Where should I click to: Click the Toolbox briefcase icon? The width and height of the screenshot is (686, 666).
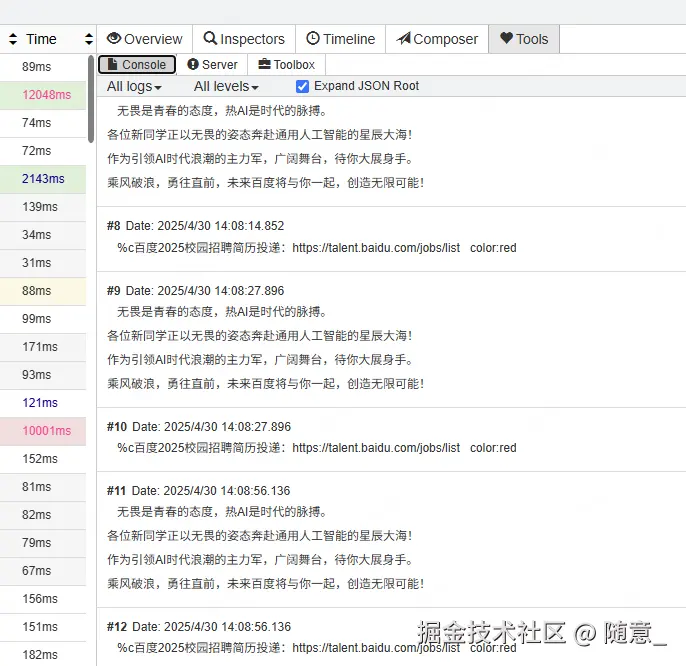pos(264,64)
